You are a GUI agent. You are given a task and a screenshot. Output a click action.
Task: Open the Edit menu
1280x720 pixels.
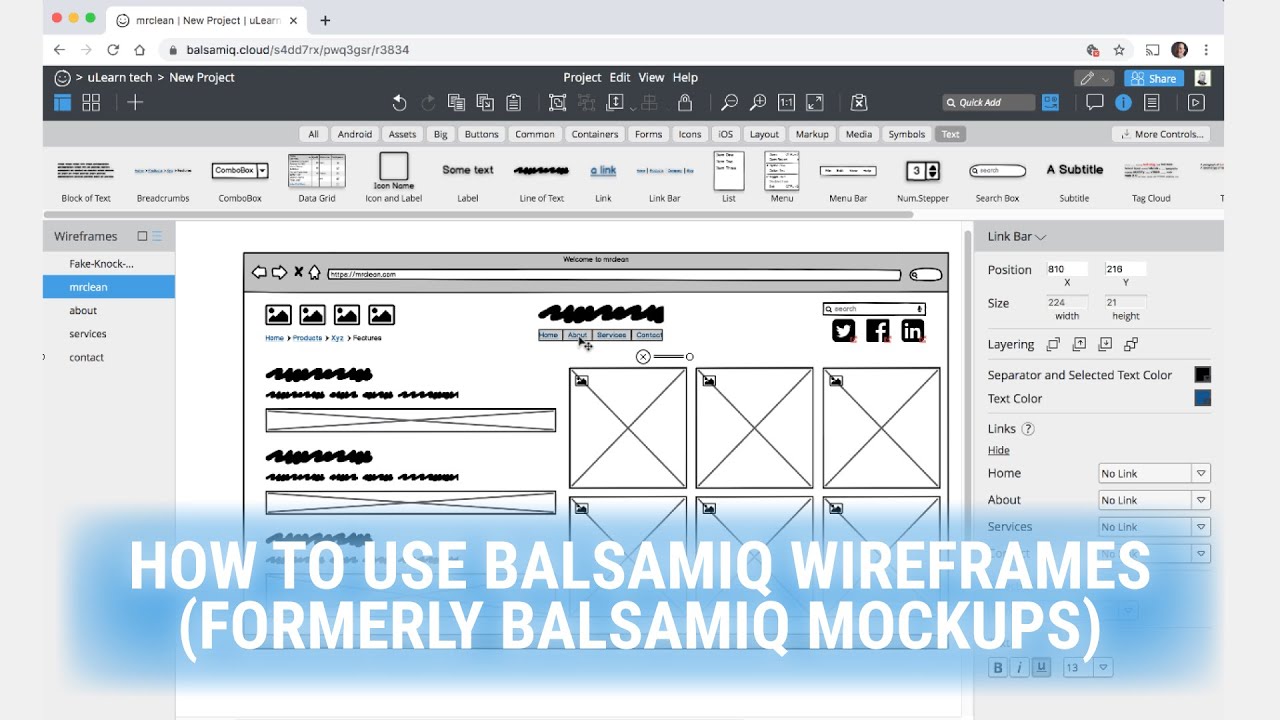tap(620, 77)
